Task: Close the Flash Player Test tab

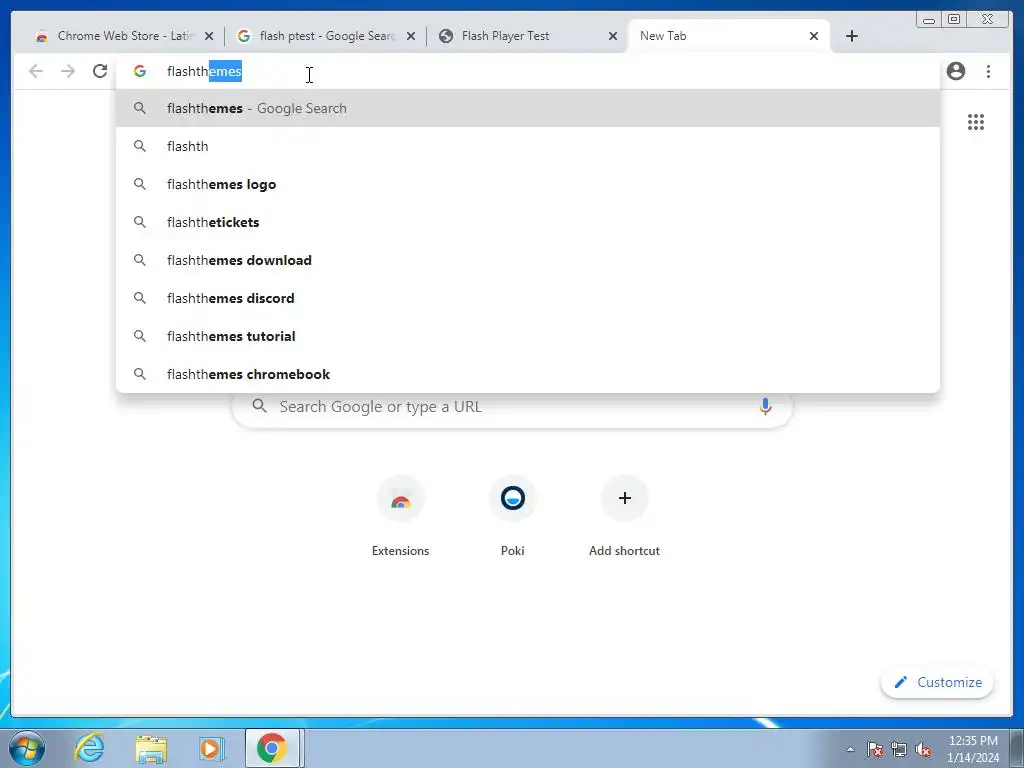Action: [613, 36]
